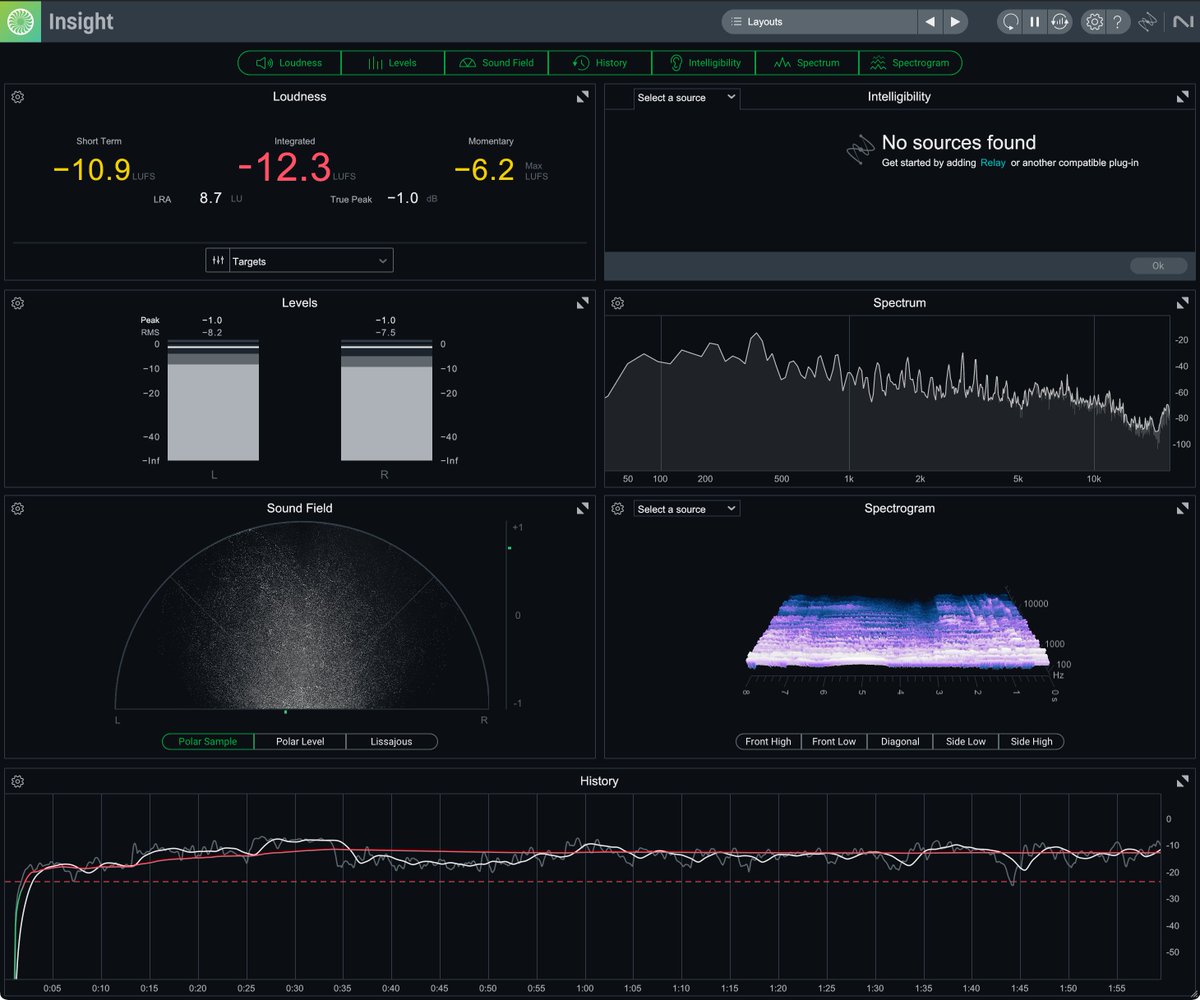This screenshot has height=1000, width=1200.
Task: Open Spectrogram Select a source dropdown
Action: click(x=686, y=509)
